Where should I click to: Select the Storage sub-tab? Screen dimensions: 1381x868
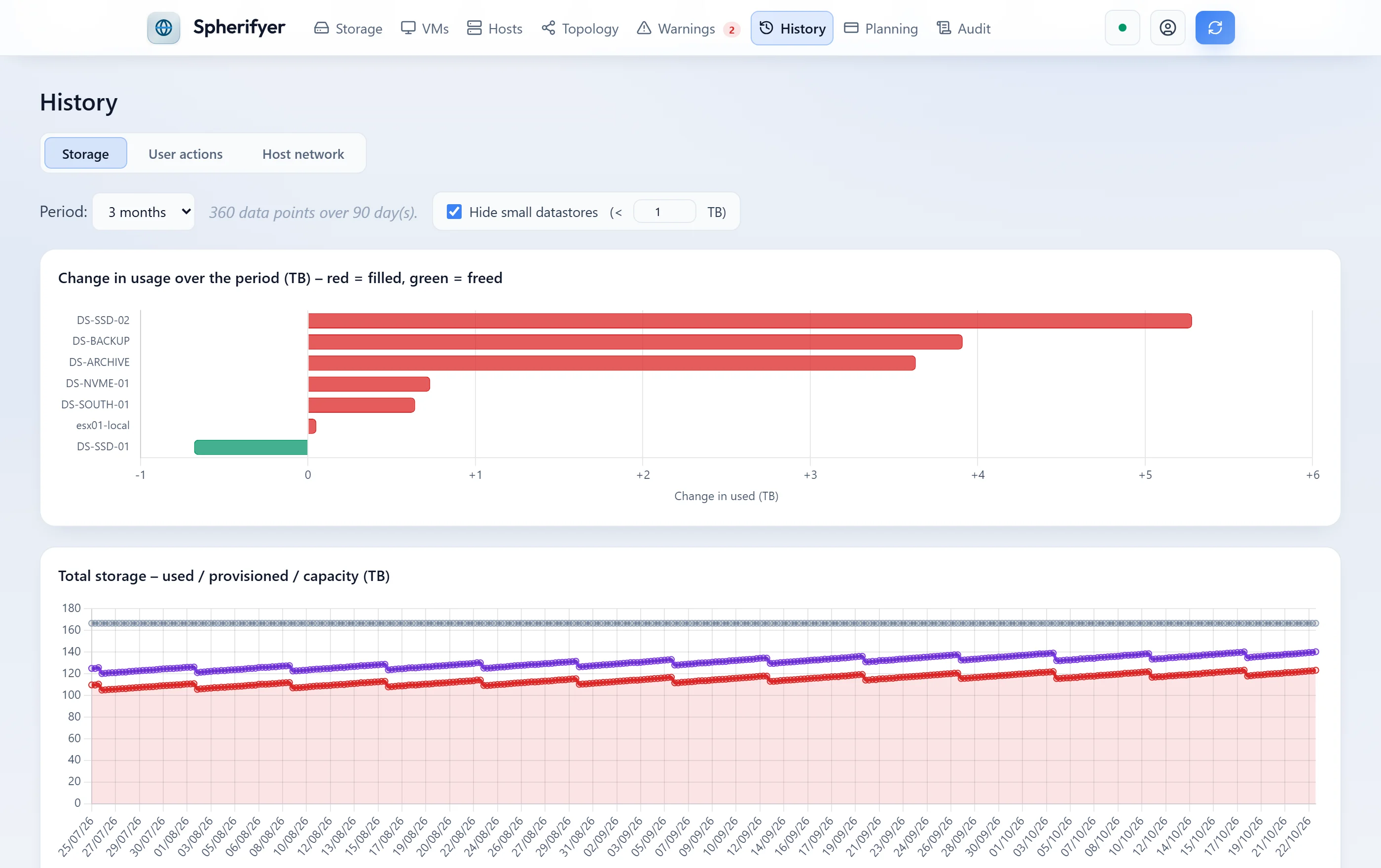pos(85,154)
